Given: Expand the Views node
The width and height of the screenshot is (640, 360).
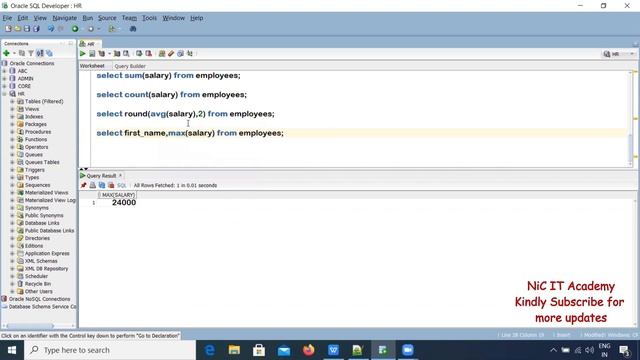Looking at the screenshot, I should [x=12, y=109].
